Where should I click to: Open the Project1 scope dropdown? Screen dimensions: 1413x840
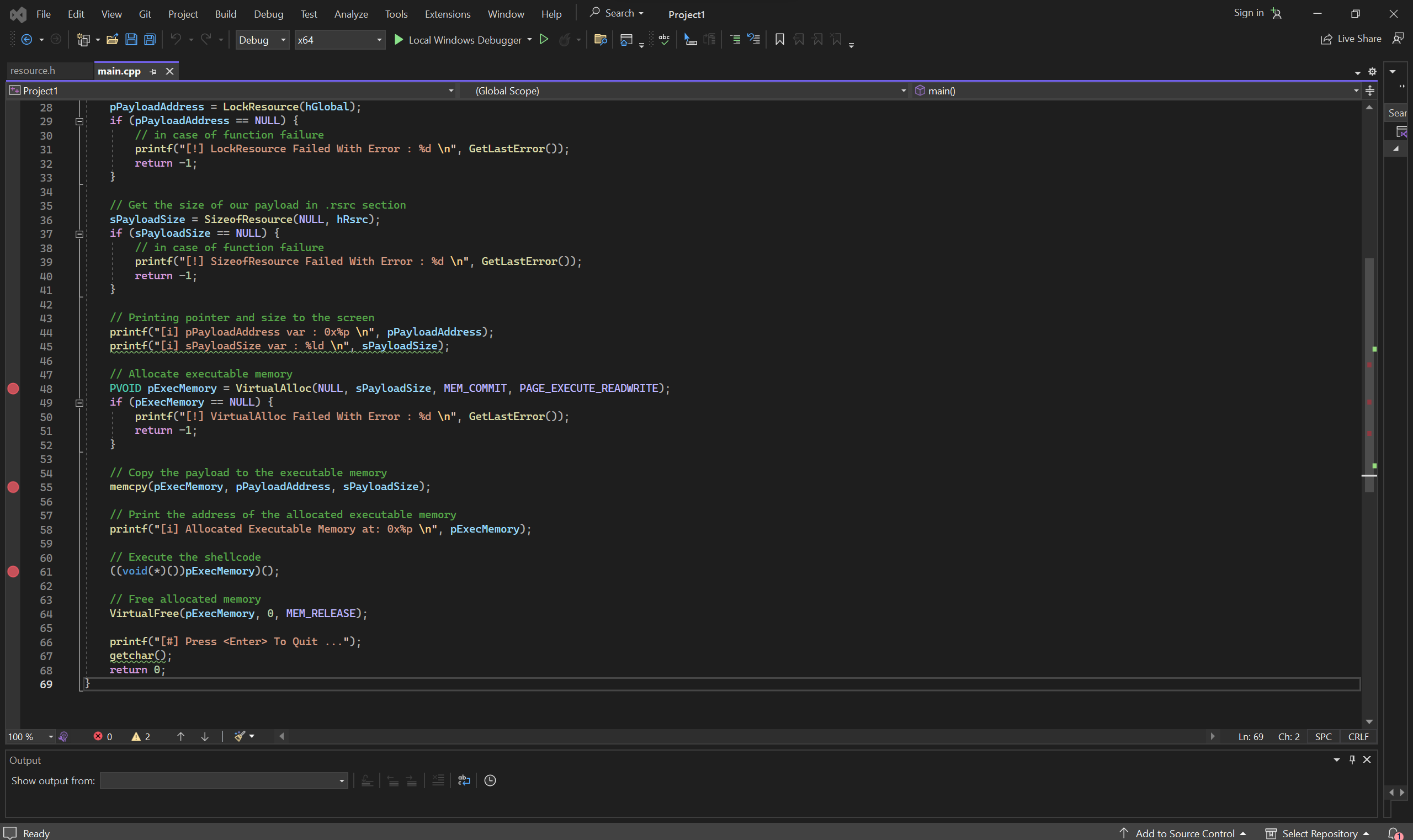pyautogui.click(x=231, y=91)
